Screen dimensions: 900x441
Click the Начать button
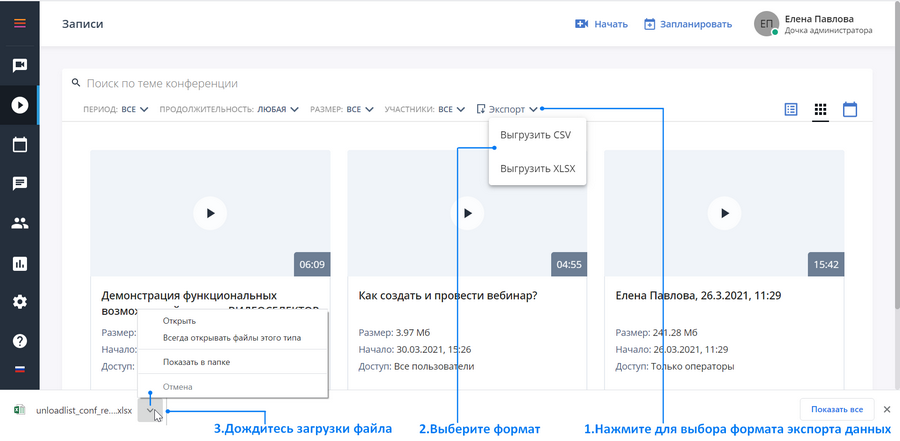(x=601, y=24)
